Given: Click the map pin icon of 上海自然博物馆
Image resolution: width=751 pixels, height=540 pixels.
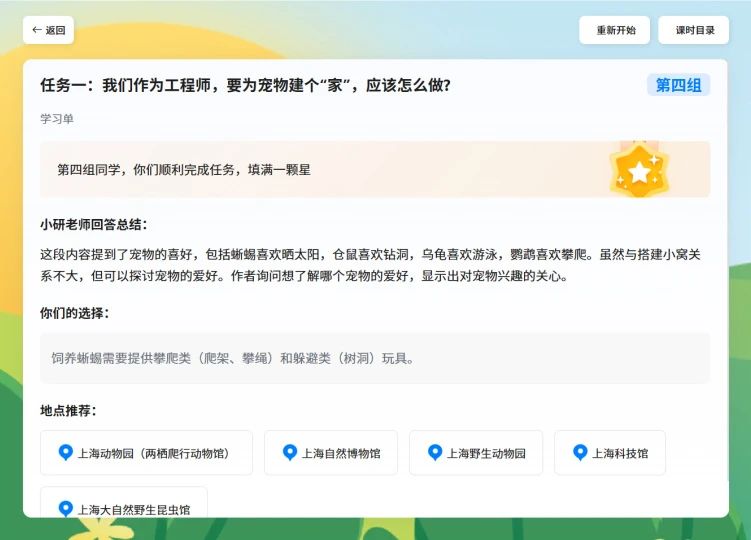Looking at the screenshot, I should (290, 452).
